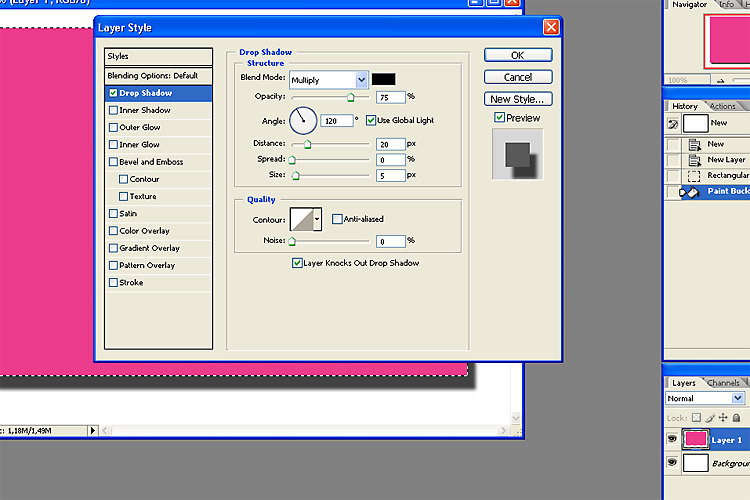Screen dimensions: 750x500
Task: Click the Size value field
Action: (391, 176)
